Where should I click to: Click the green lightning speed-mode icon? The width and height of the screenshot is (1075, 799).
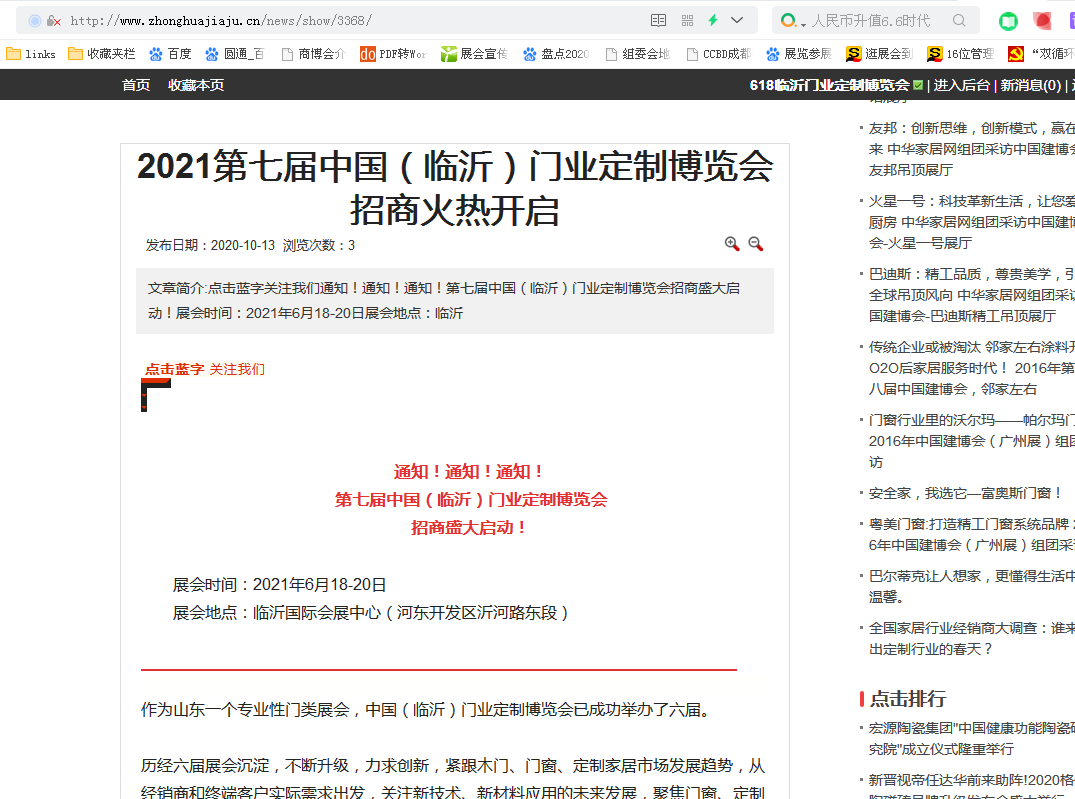coord(713,20)
